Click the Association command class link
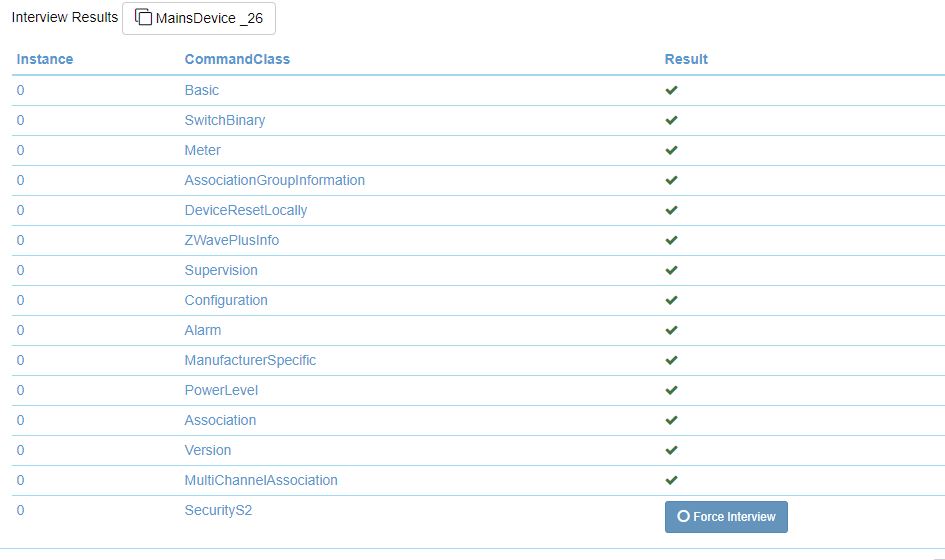945x560 pixels. pos(220,420)
